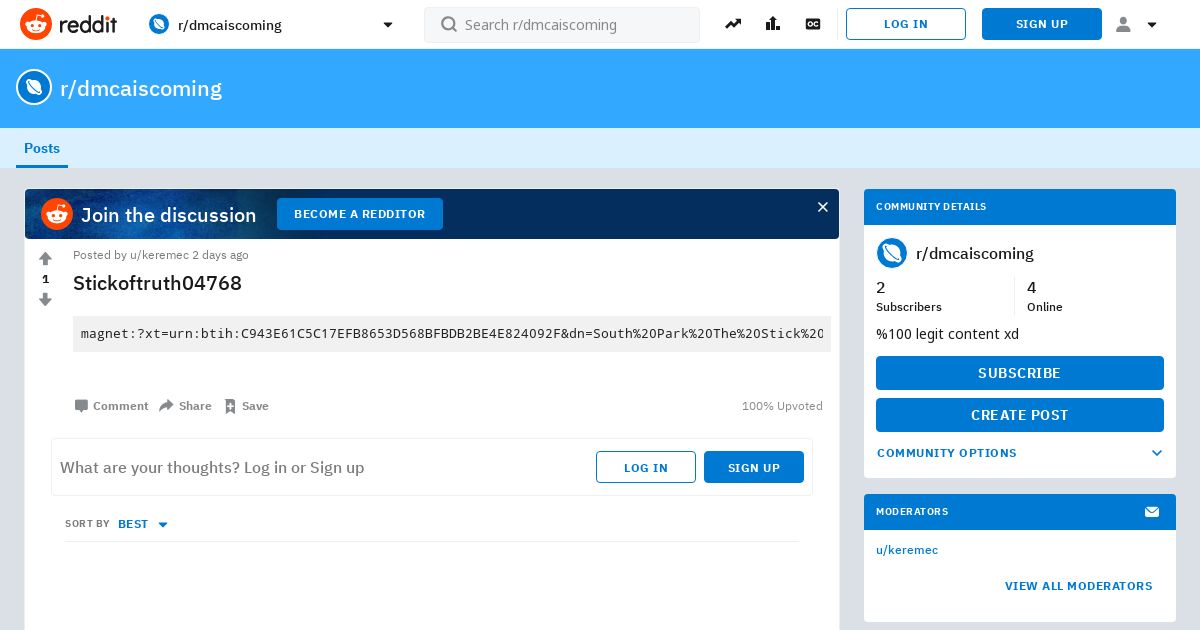Click the community avatar in the blue banner

coord(34,88)
